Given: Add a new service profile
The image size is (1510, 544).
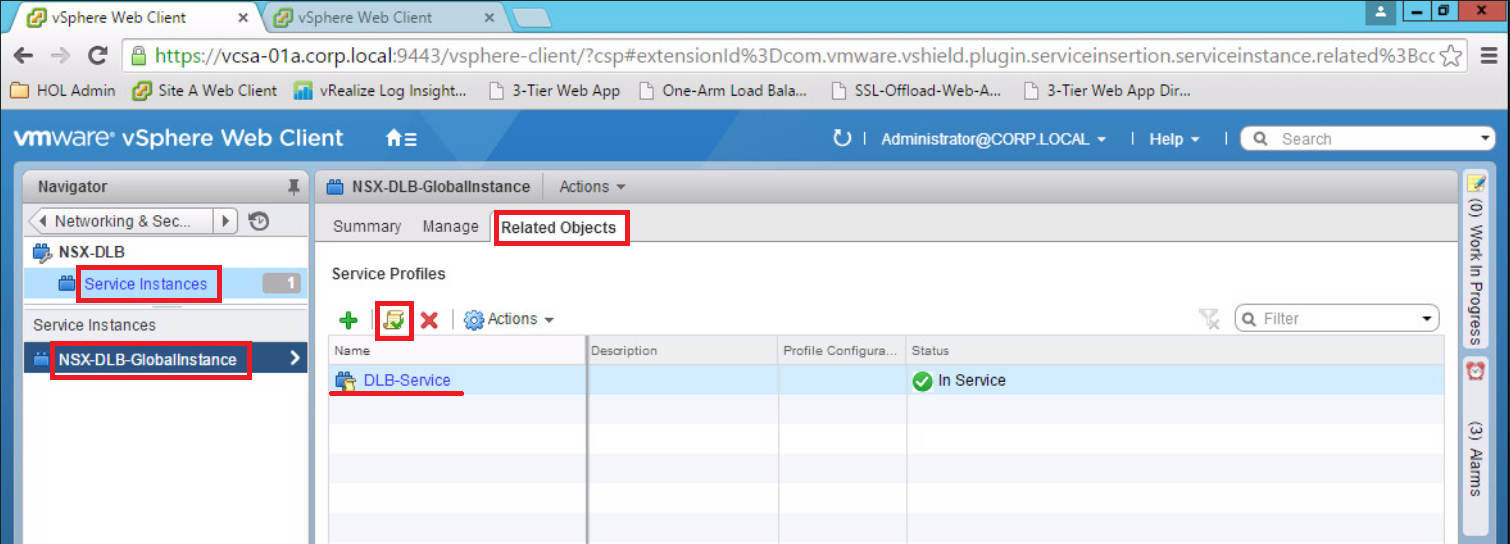Looking at the screenshot, I should pyautogui.click(x=348, y=320).
